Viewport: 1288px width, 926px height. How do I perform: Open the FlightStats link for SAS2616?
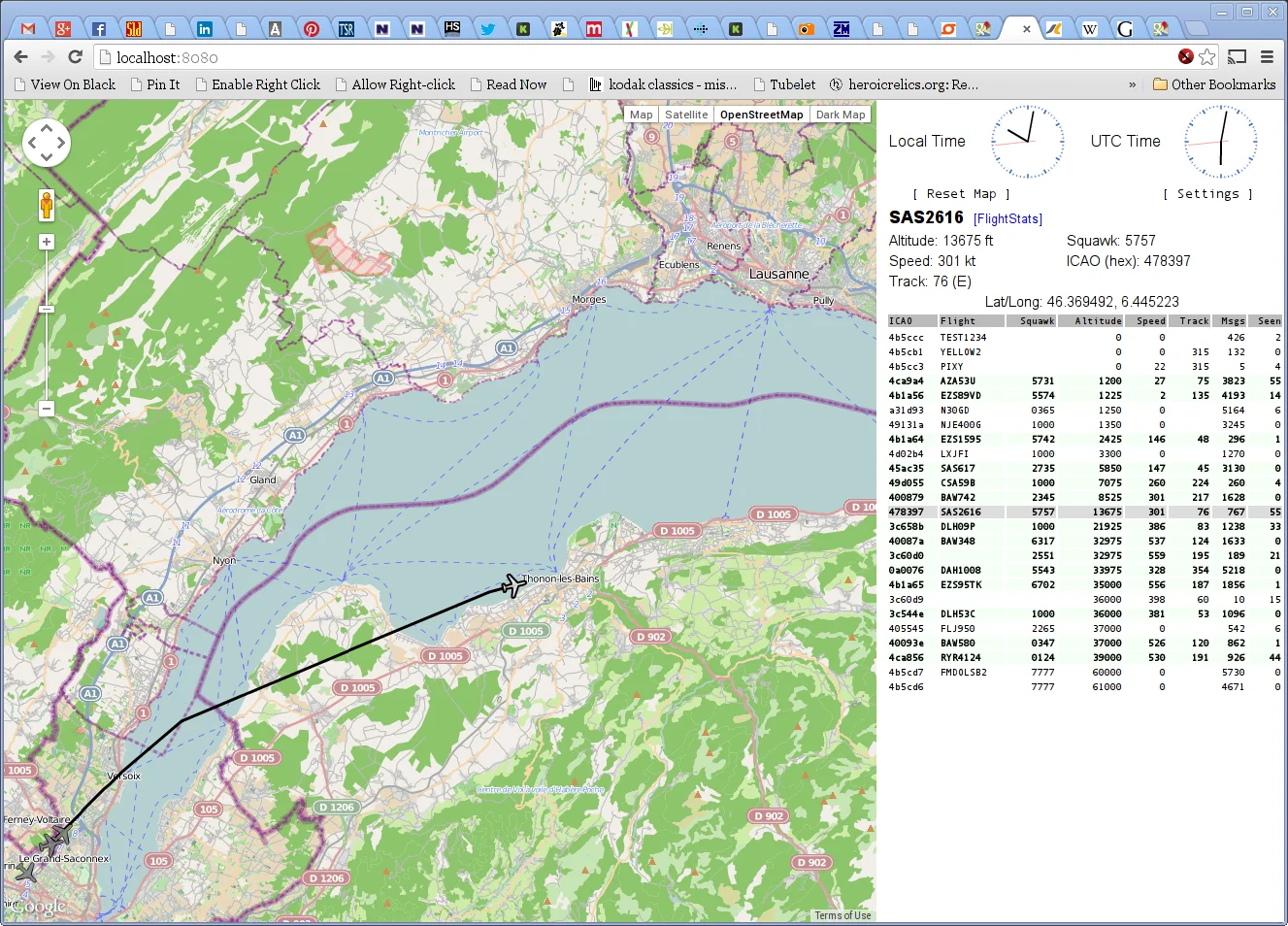[x=1007, y=219]
